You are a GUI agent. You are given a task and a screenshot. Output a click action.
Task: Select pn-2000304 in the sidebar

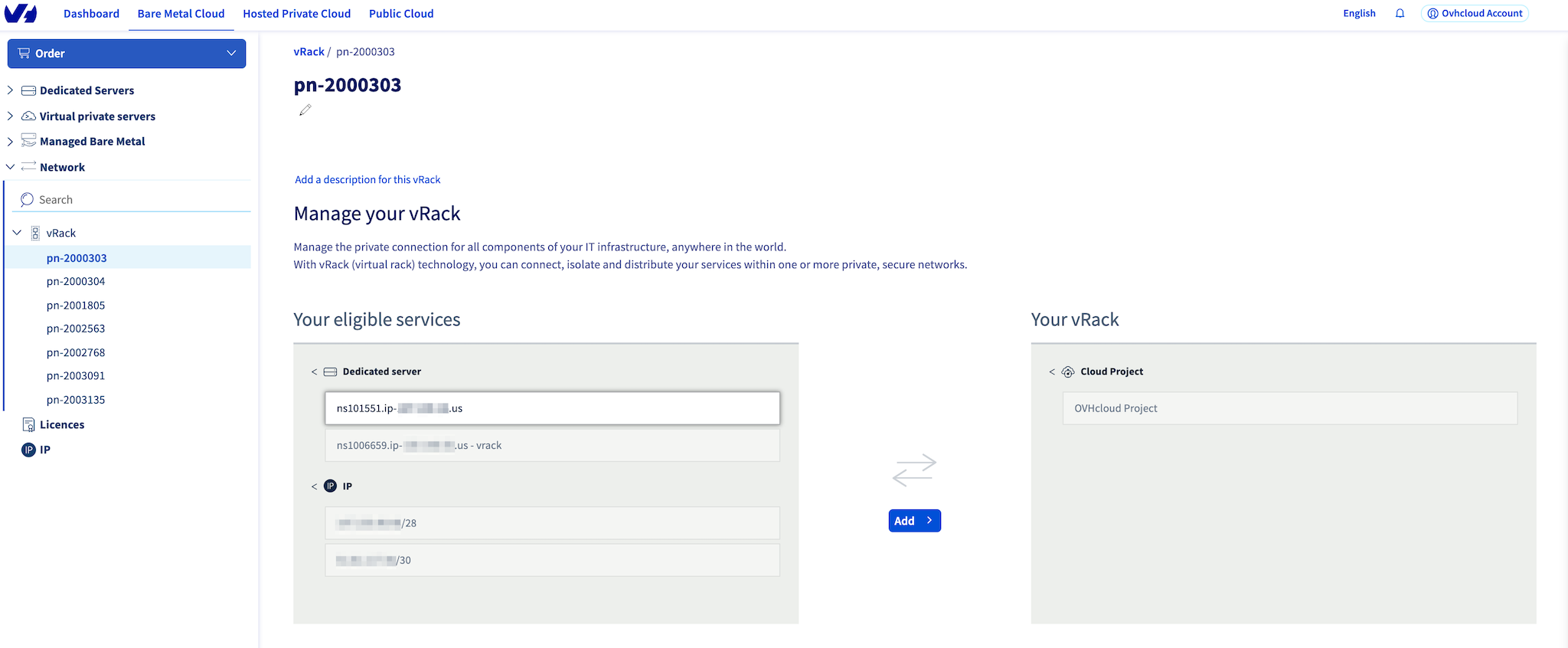coord(76,282)
